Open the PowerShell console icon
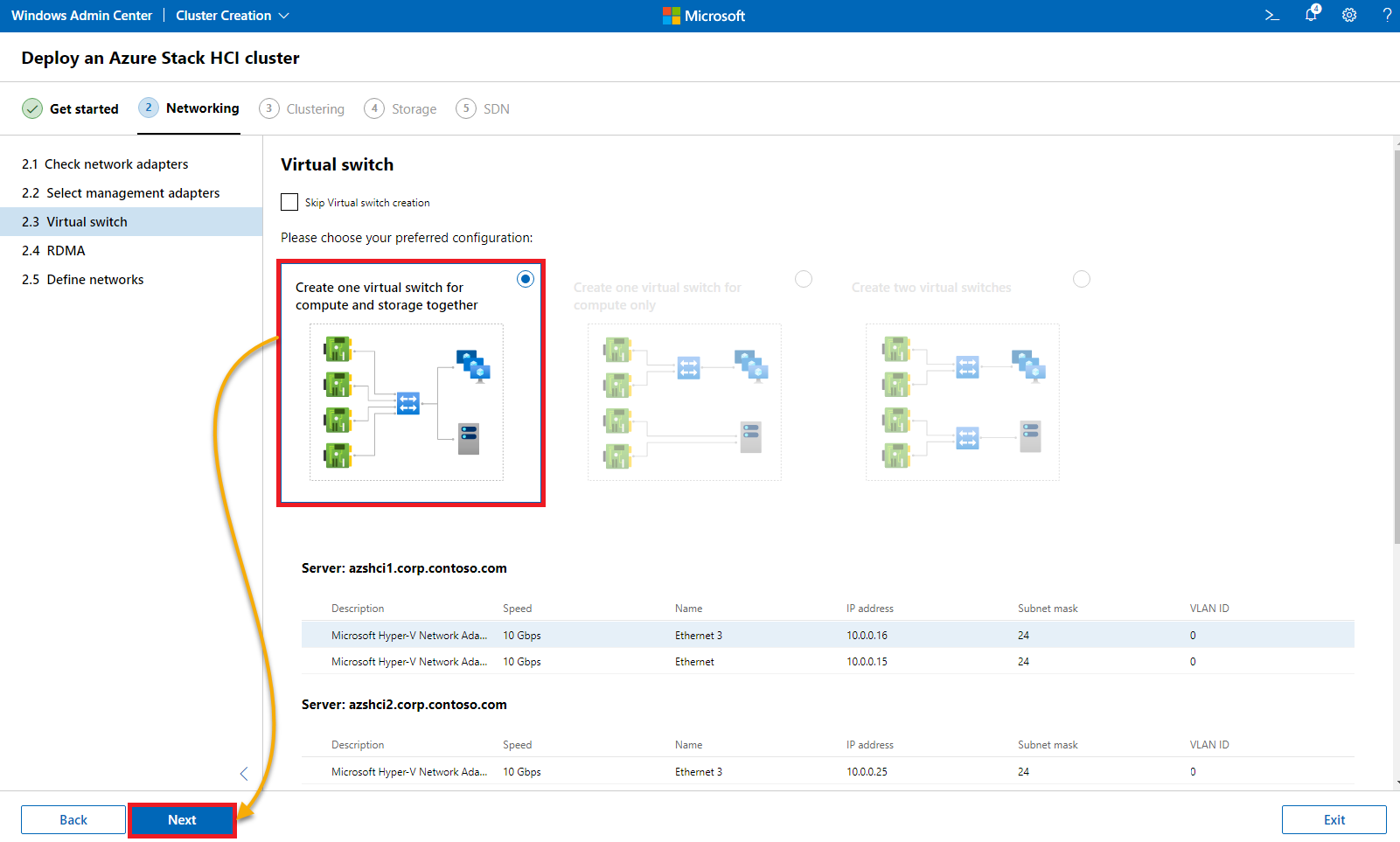This screenshot has width=1400, height=842. coord(1272,16)
